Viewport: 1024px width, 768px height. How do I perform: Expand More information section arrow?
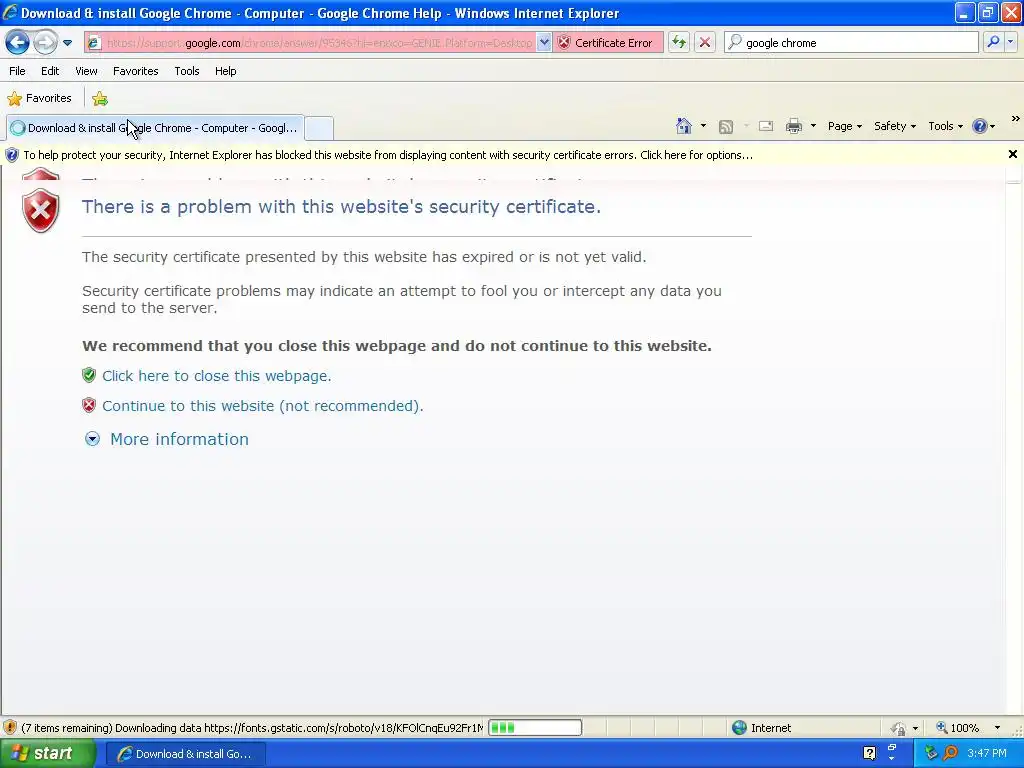click(x=92, y=439)
